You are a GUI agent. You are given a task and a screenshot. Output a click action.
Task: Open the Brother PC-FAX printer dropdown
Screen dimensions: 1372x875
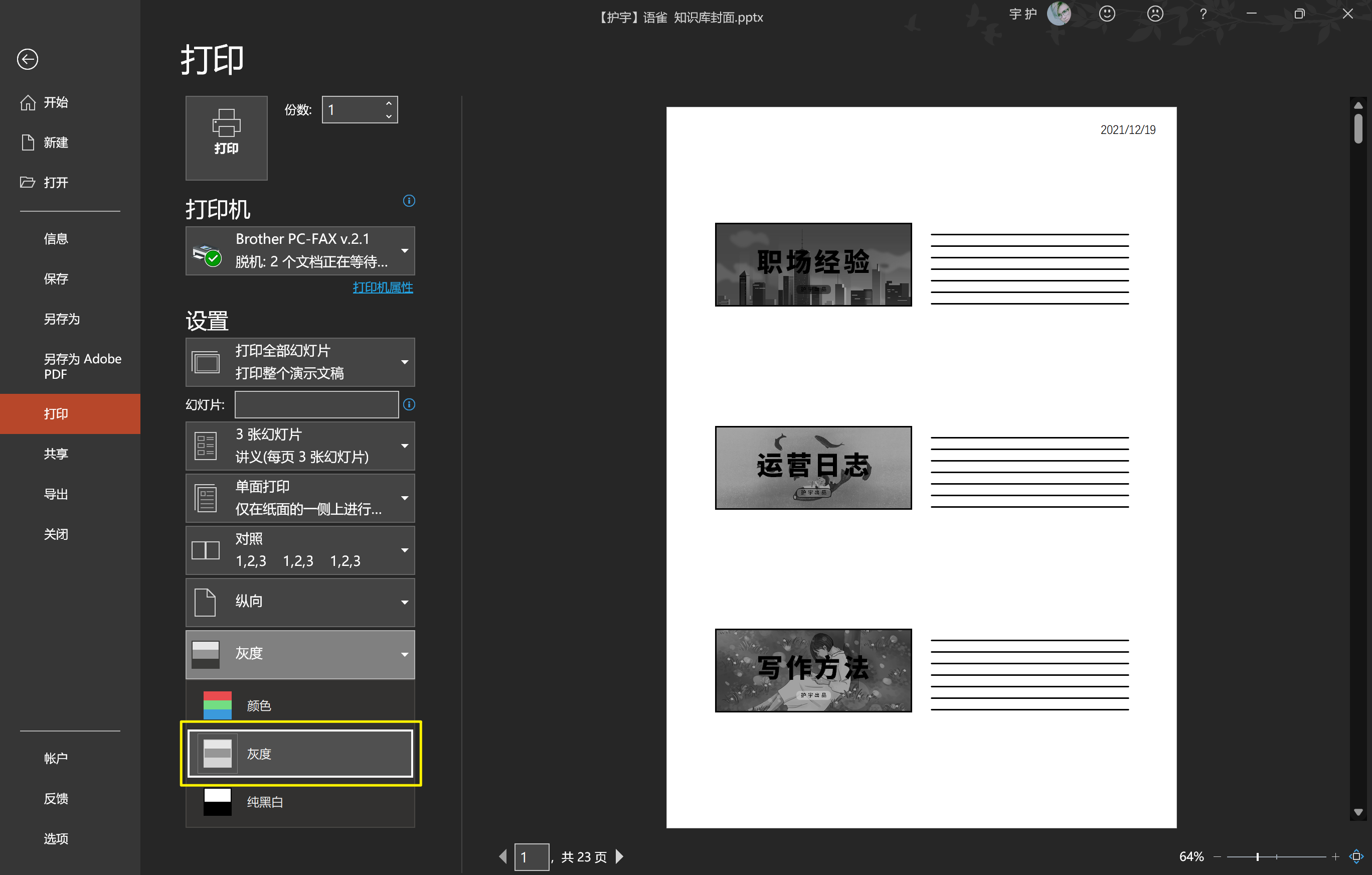(x=300, y=251)
